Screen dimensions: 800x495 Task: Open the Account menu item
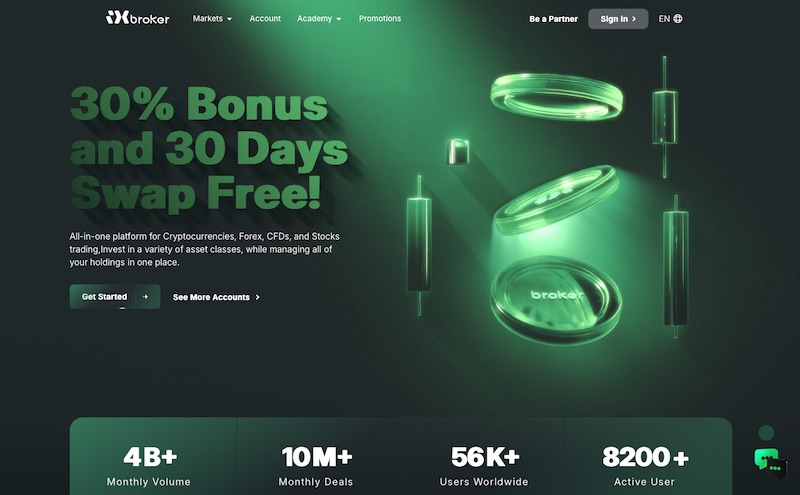click(265, 18)
